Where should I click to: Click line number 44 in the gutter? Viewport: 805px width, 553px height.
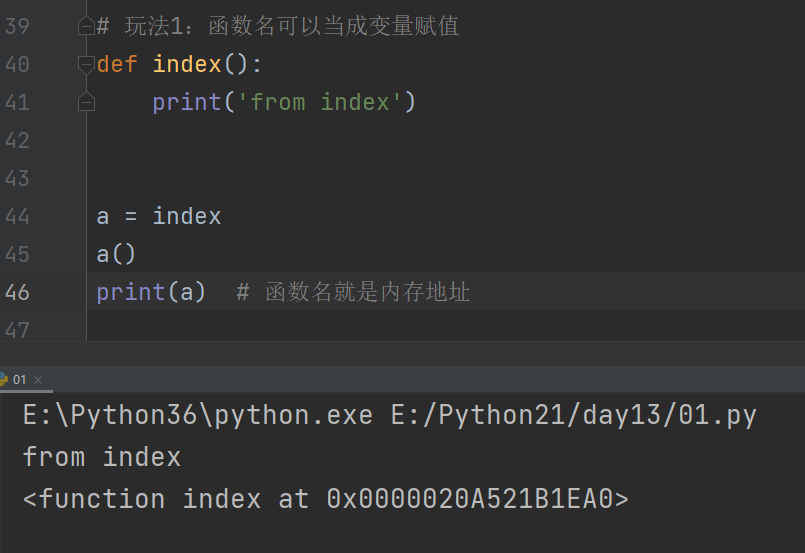click(x=18, y=216)
